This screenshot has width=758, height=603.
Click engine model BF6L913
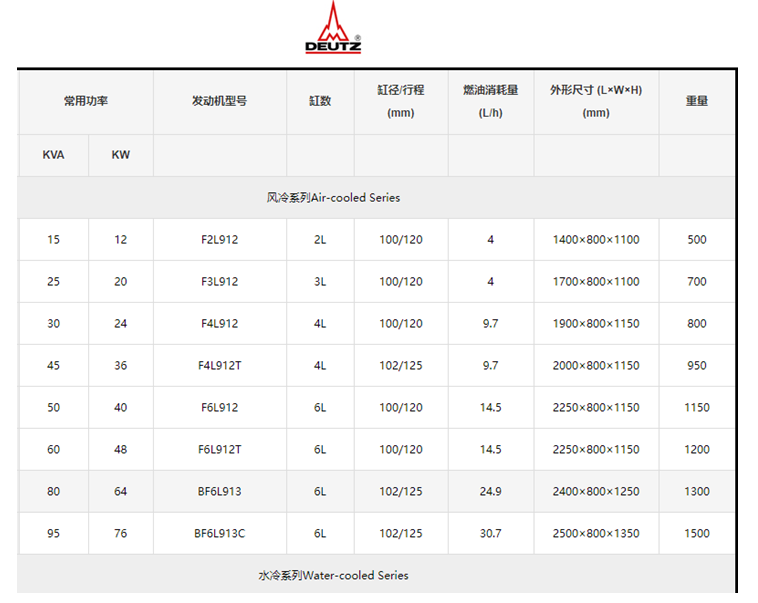[x=219, y=491]
